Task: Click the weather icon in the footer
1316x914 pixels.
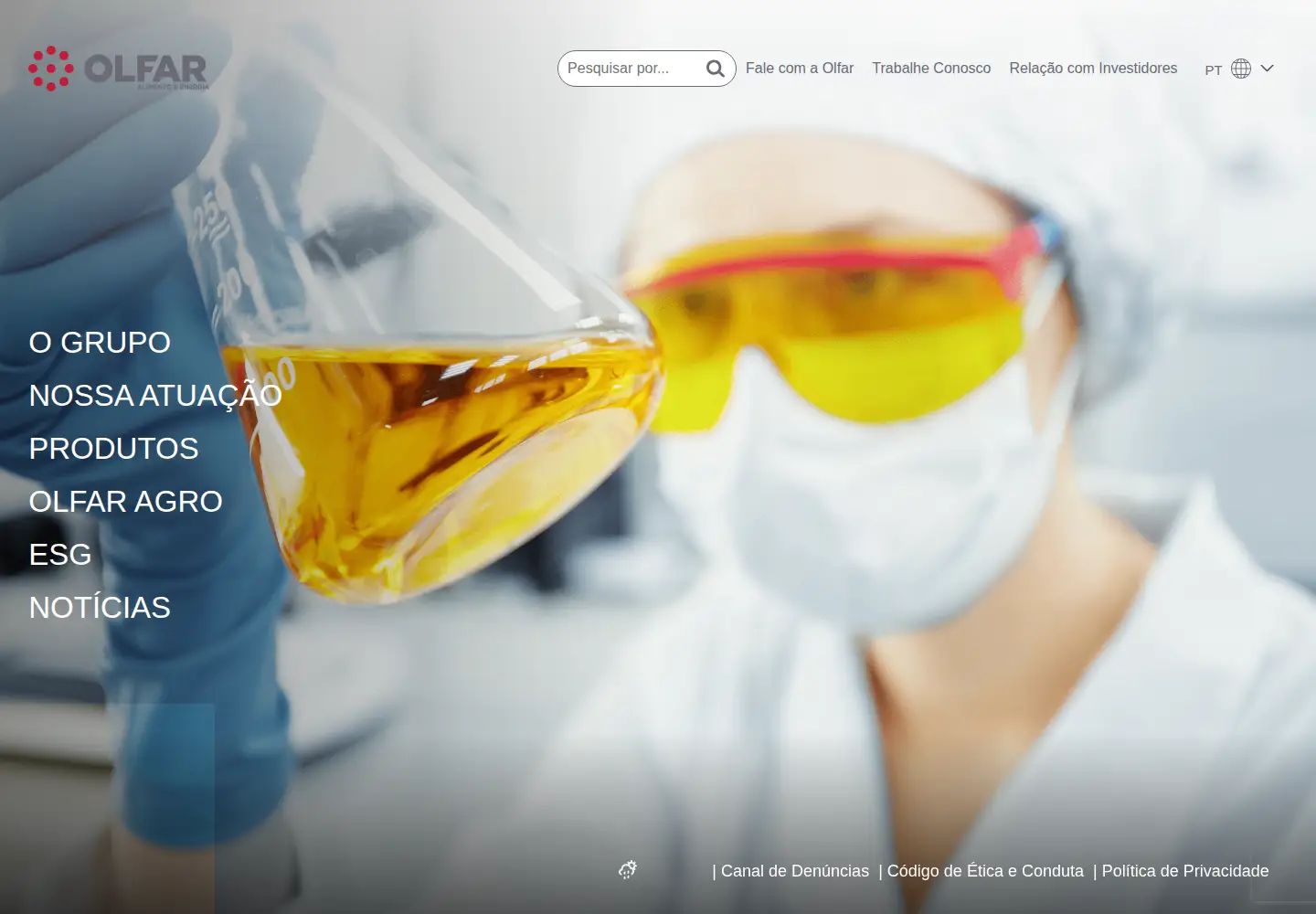Action: click(x=628, y=870)
